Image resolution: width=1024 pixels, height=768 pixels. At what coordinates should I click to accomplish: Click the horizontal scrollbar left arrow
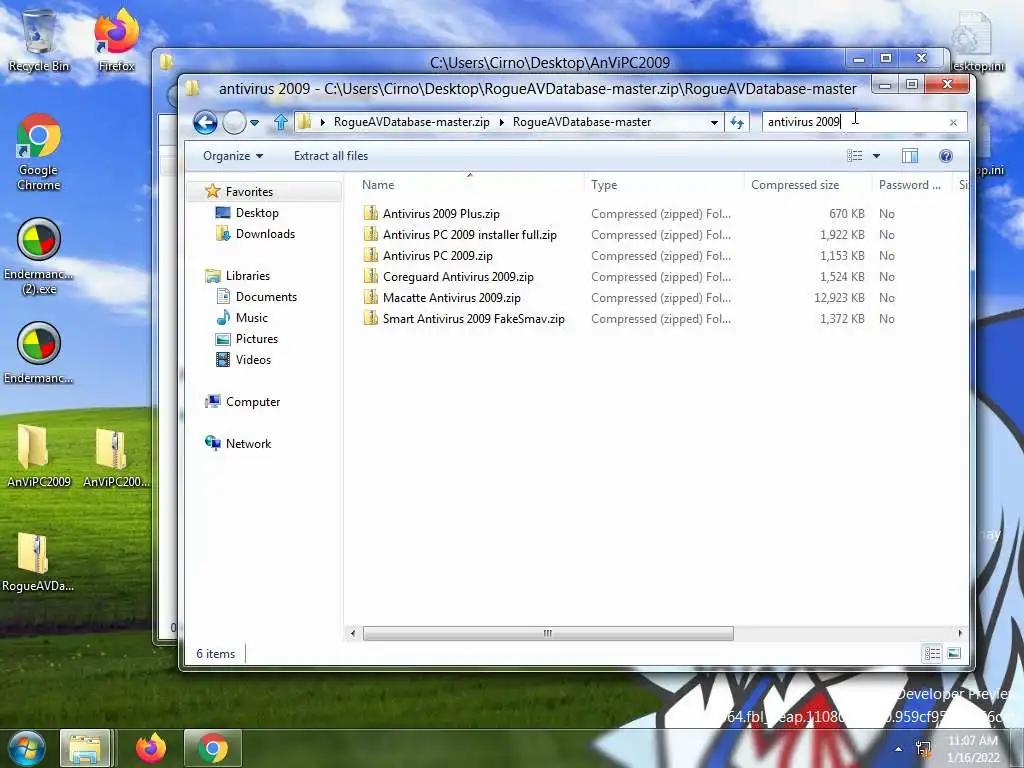coord(353,633)
